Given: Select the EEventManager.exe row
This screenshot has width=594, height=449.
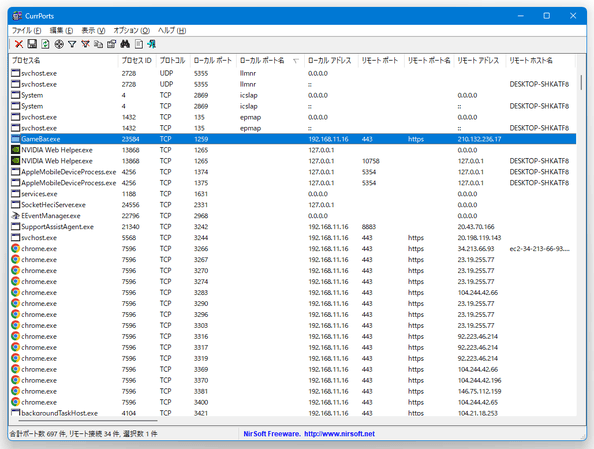Looking at the screenshot, I should [294, 216].
